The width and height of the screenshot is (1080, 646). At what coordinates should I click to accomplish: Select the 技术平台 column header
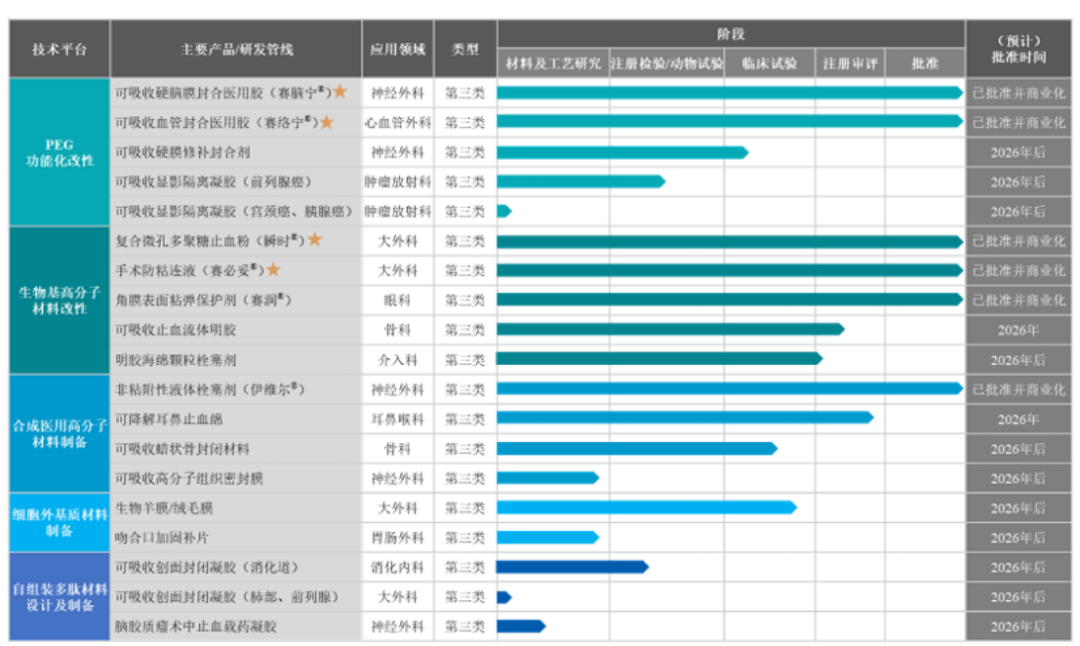[59, 49]
